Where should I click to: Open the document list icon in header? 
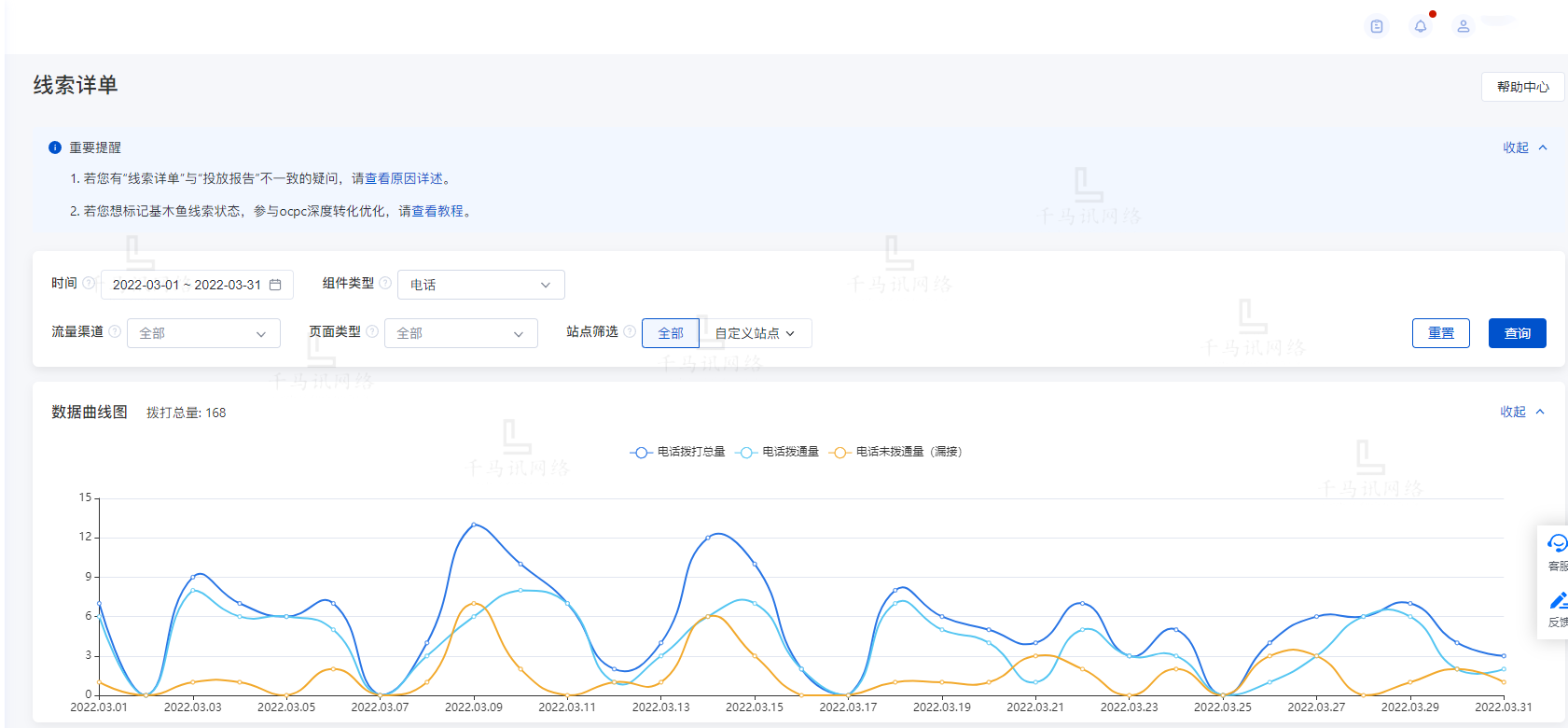(1377, 26)
